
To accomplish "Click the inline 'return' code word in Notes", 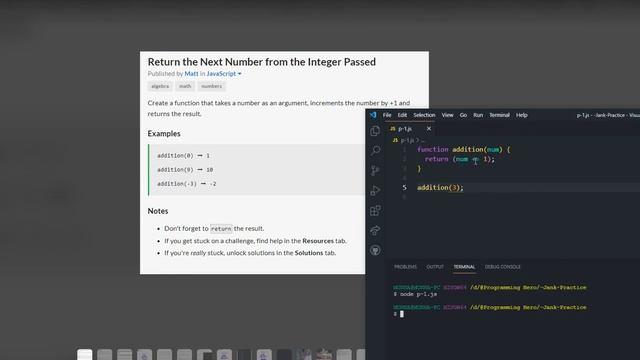I will pyautogui.click(x=221, y=229).
